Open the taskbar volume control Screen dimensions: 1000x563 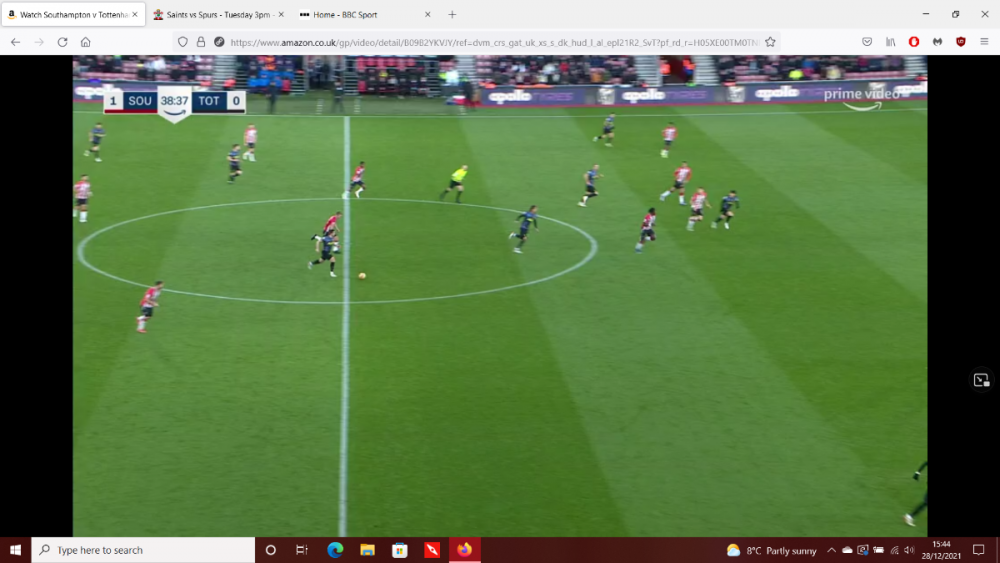click(x=909, y=550)
